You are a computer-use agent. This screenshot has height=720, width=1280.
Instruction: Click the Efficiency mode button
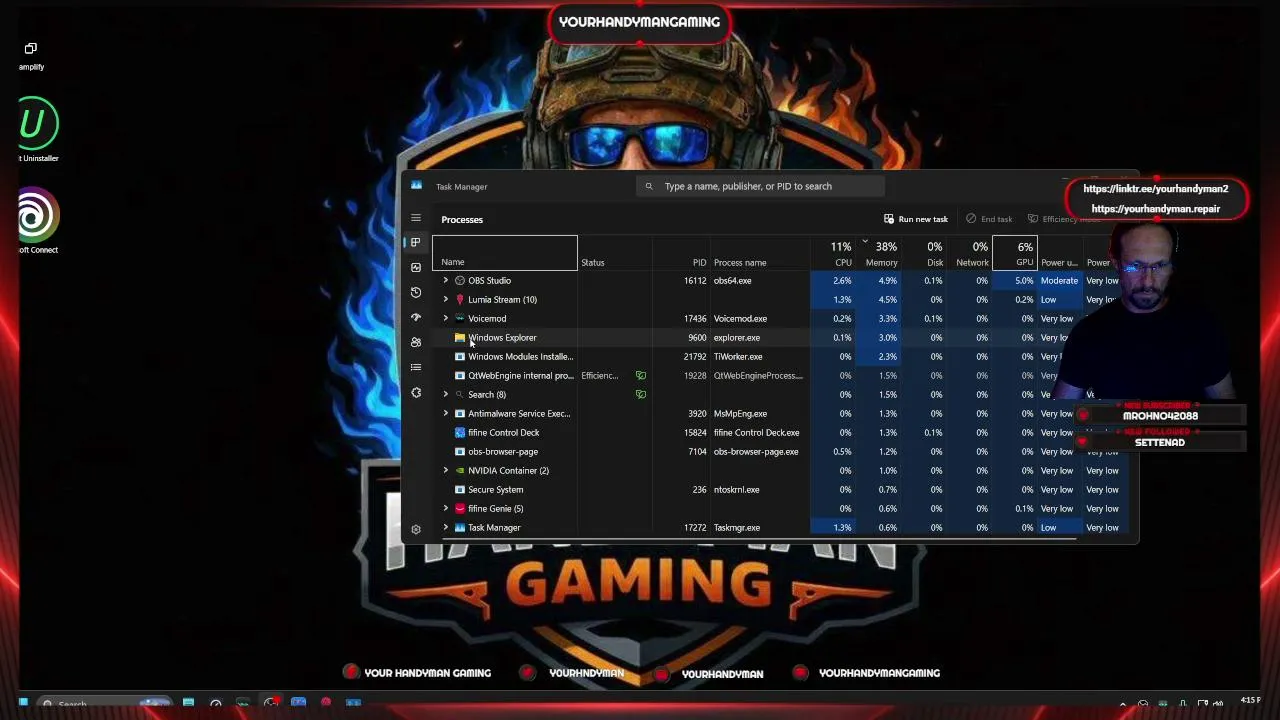pos(1063,219)
